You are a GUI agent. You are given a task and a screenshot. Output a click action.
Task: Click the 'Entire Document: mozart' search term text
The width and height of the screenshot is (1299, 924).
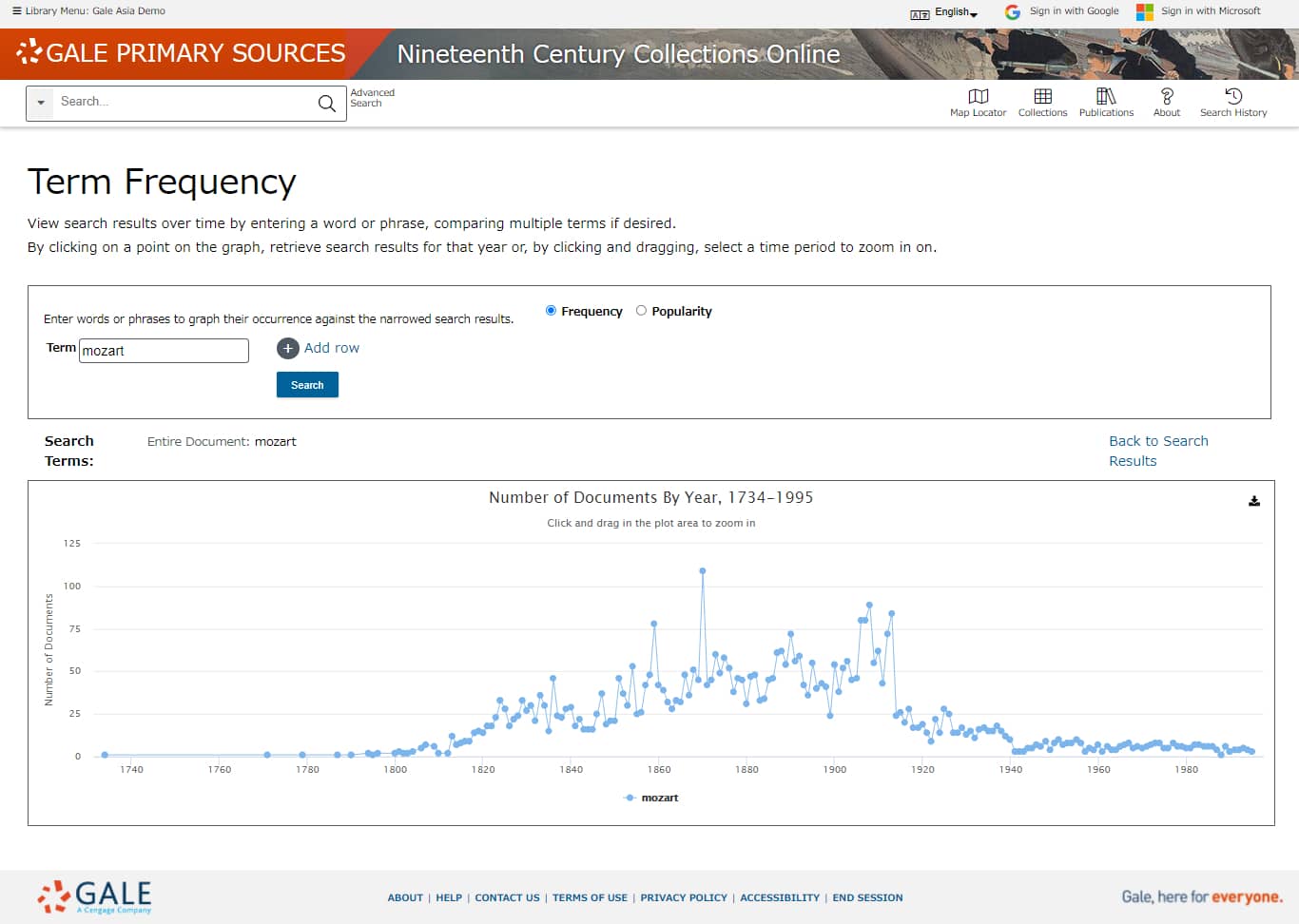tap(222, 441)
